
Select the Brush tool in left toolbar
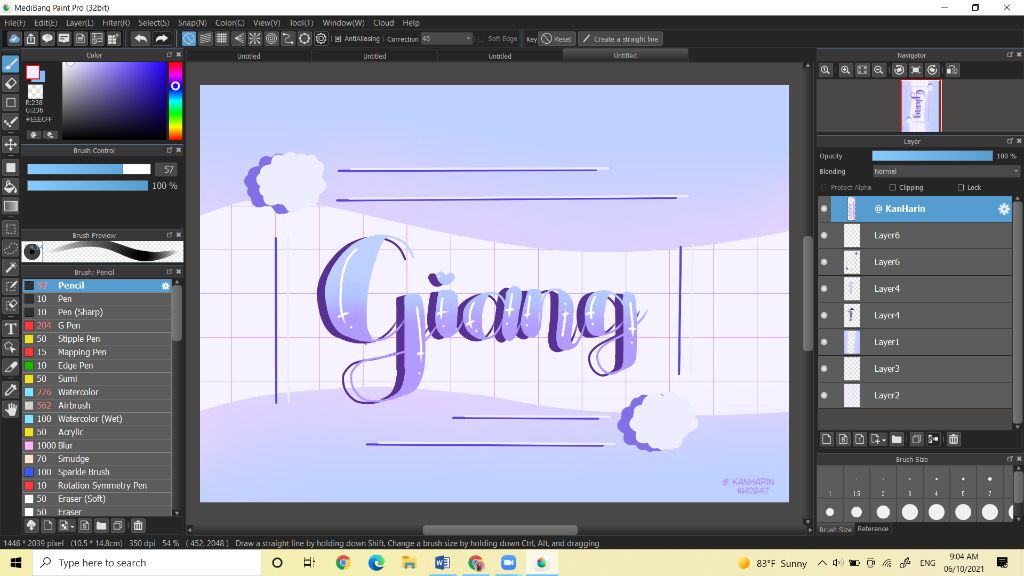point(10,64)
